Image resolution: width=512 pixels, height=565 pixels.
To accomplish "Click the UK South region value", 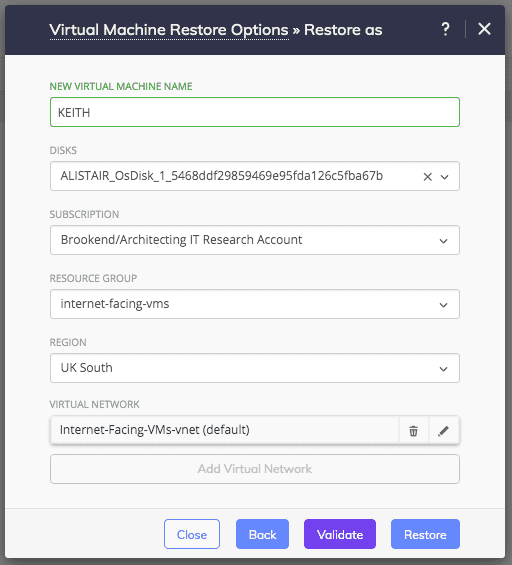I will (x=86, y=368).
